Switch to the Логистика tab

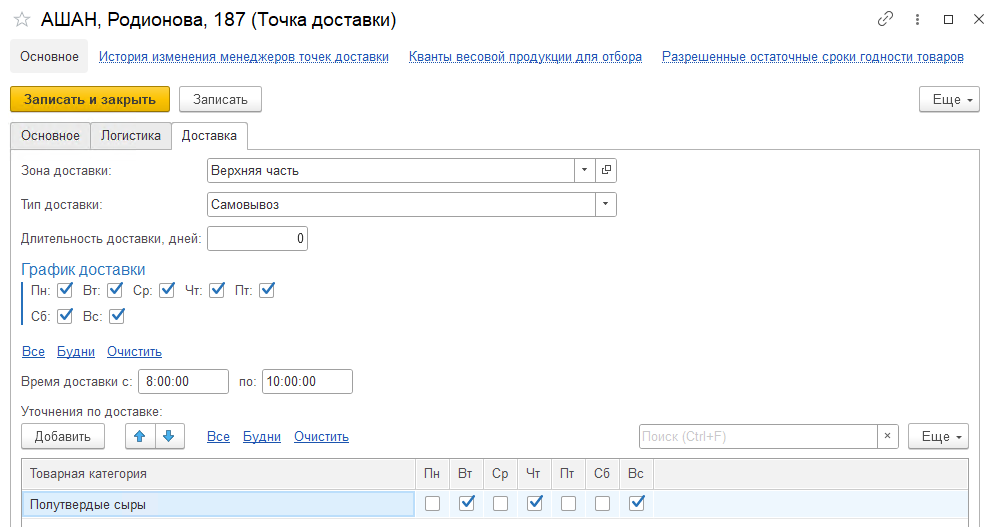(x=131, y=136)
